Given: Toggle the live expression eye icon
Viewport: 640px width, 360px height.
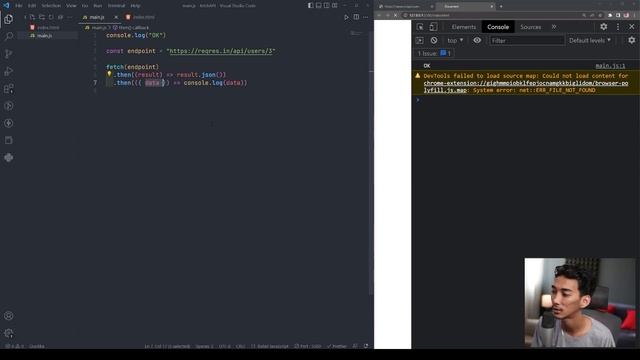Looking at the screenshot, I should tap(477, 40).
